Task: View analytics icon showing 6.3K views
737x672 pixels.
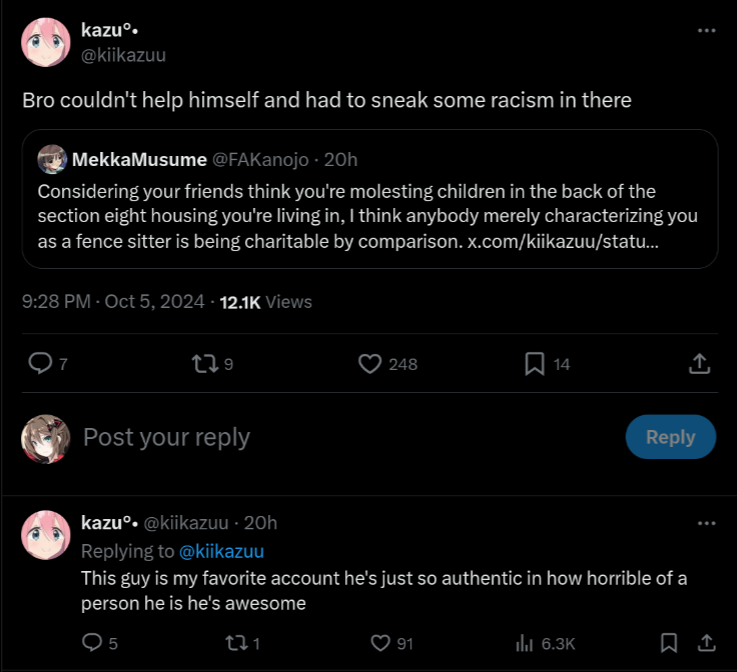Action: pyautogui.click(x=524, y=643)
